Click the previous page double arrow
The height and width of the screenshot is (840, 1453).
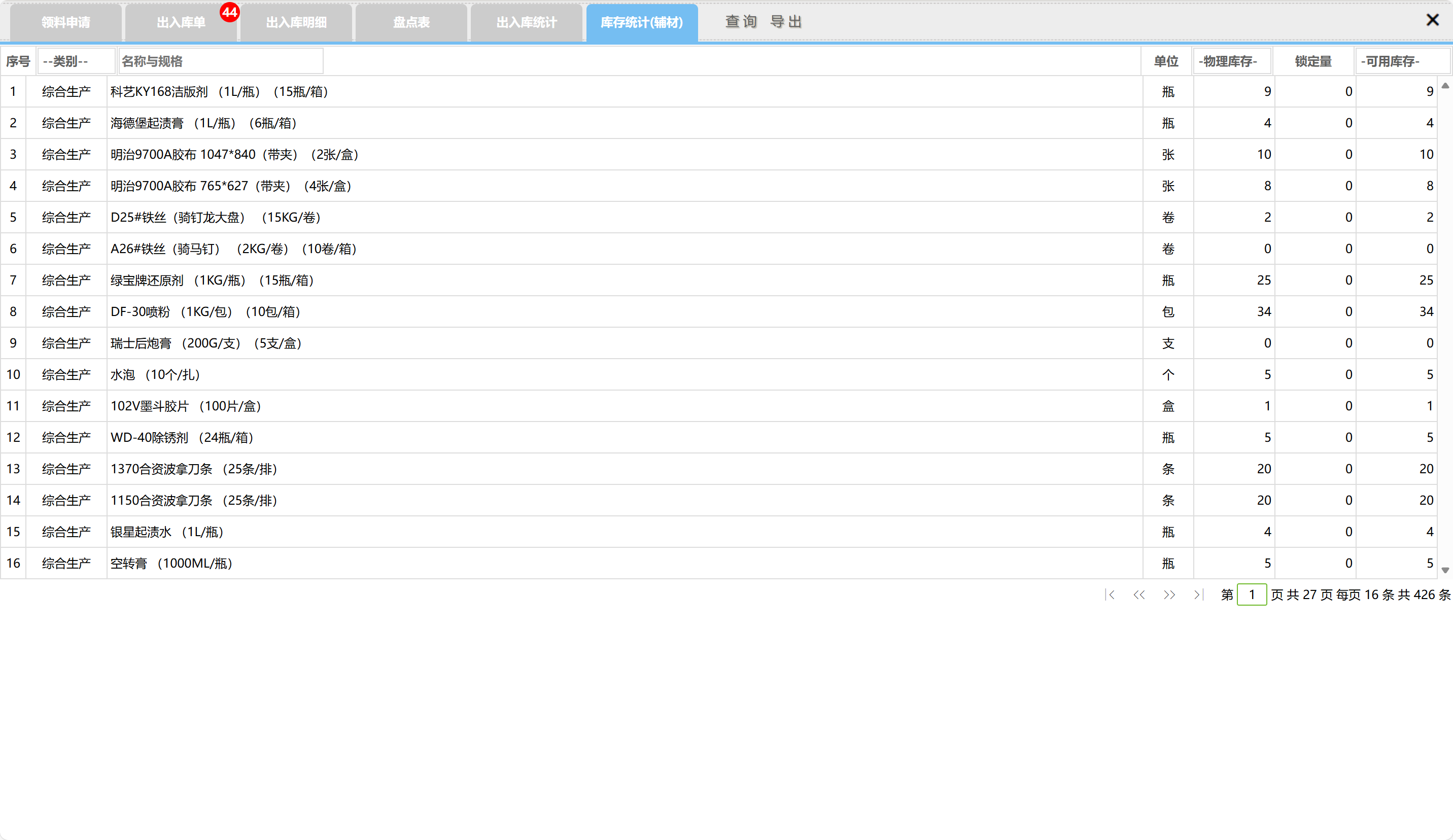pyautogui.click(x=1139, y=594)
